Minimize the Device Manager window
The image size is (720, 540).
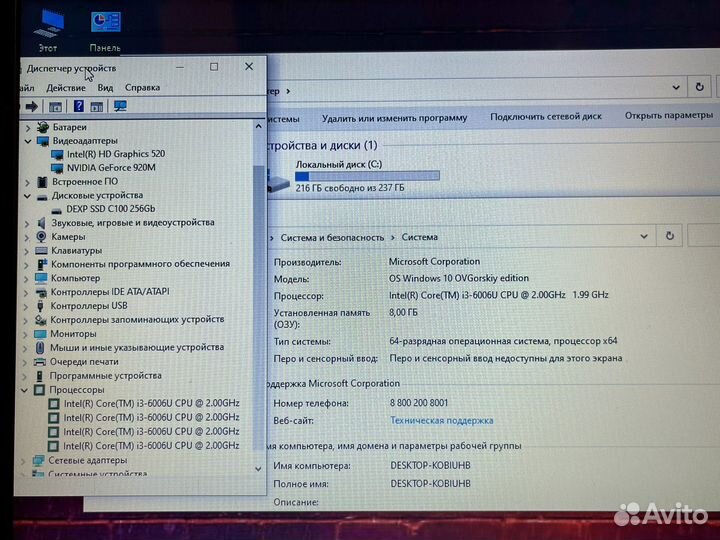(x=180, y=68)
